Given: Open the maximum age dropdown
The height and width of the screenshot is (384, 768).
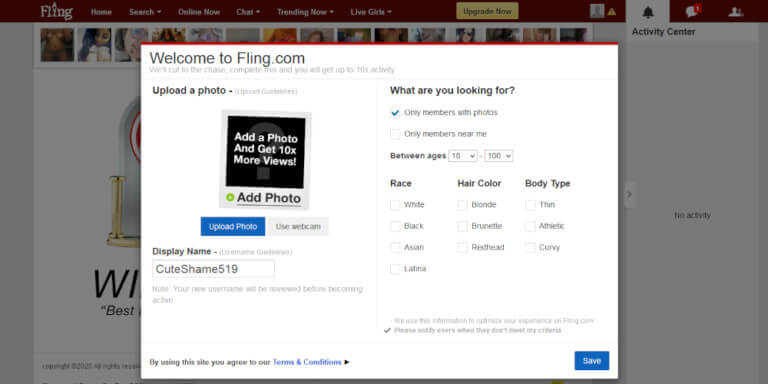Looking at the screenshot, I should click(x=499, y=156).
